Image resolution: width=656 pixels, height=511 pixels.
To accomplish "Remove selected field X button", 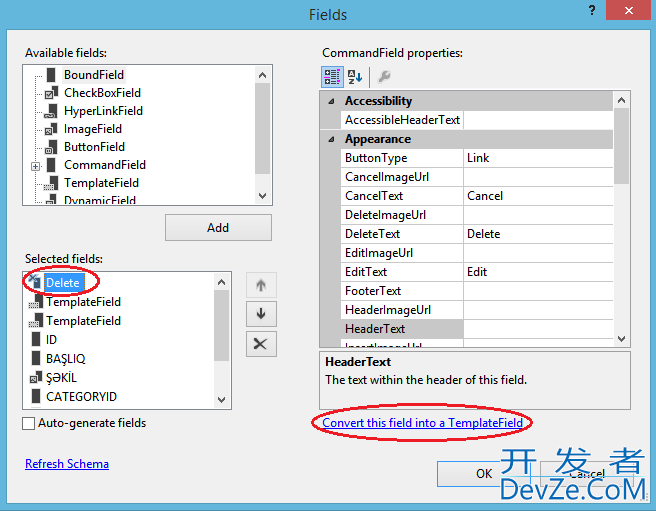I will (261, 344).
